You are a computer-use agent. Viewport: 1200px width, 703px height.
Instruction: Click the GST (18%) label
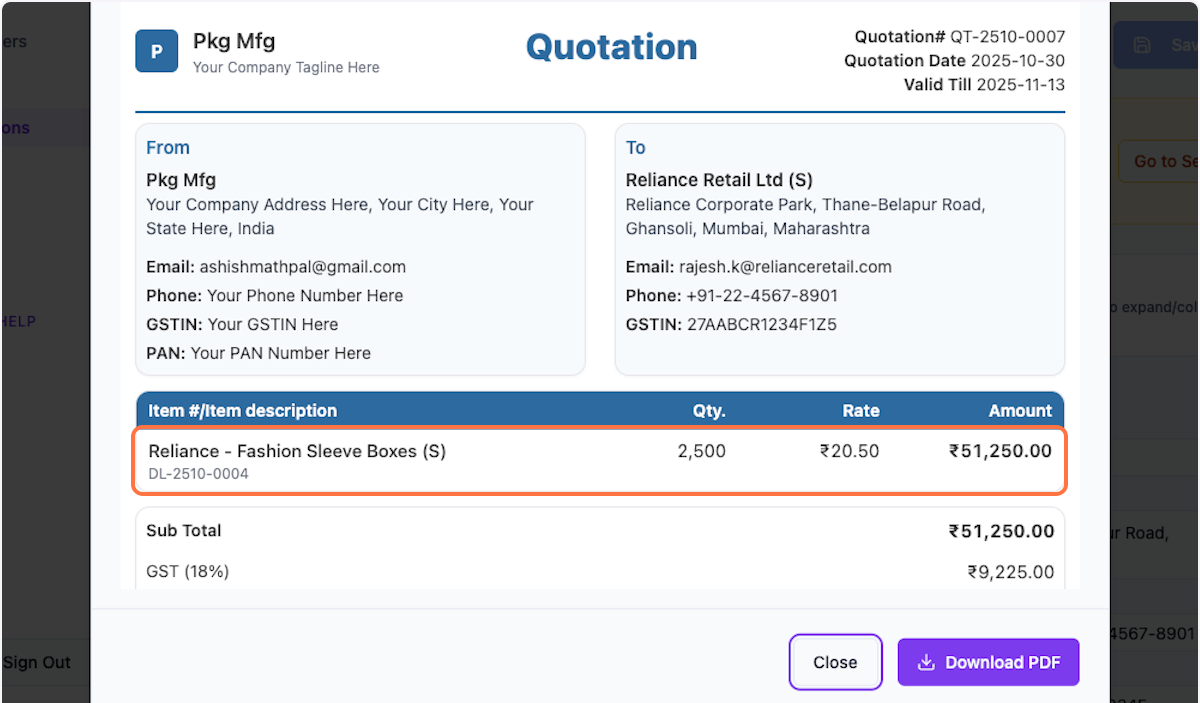tap(188, 572)
